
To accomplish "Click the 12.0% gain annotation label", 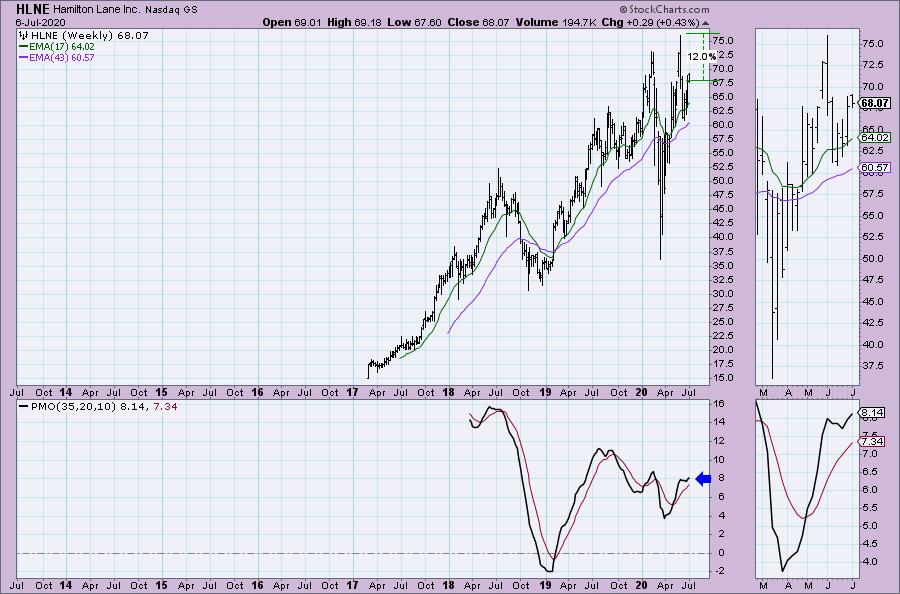I will pos(701,56).
